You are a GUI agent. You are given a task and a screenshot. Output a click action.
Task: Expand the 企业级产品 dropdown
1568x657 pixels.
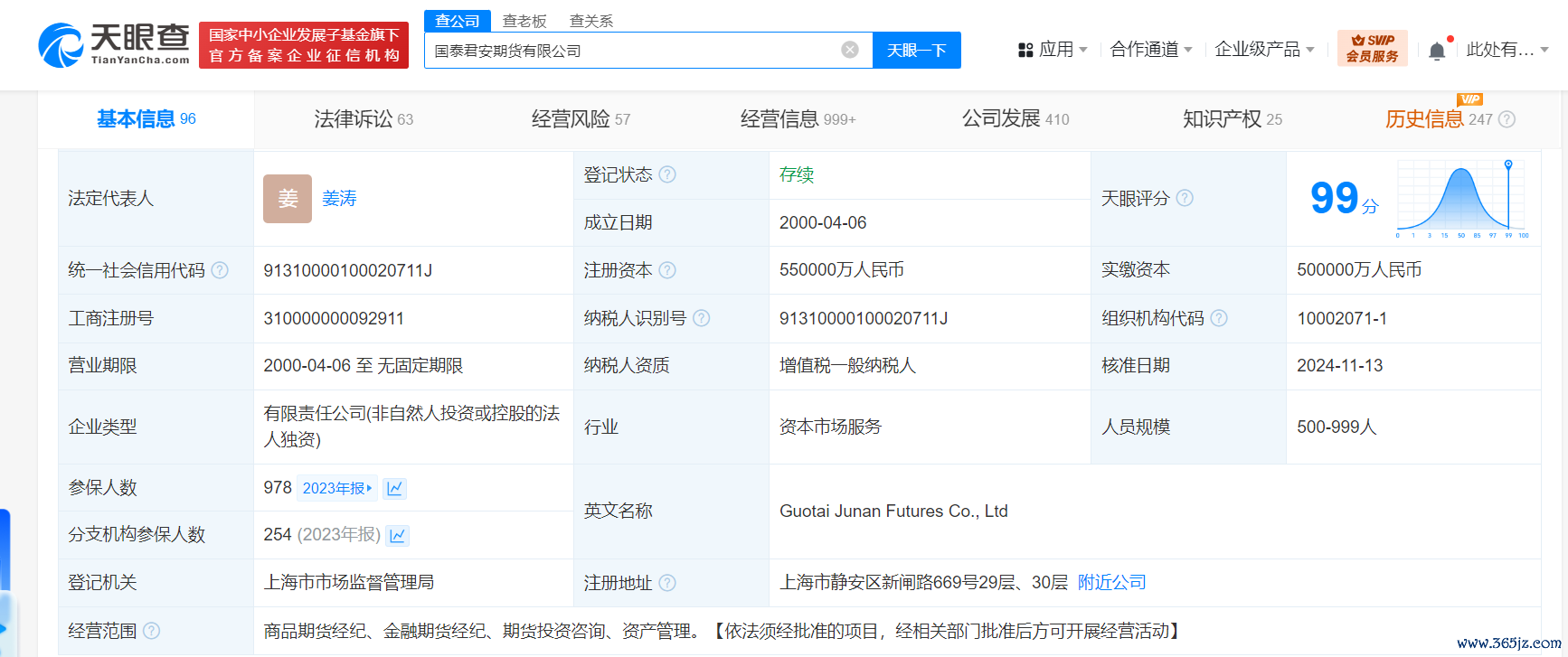pos(1264,50)
